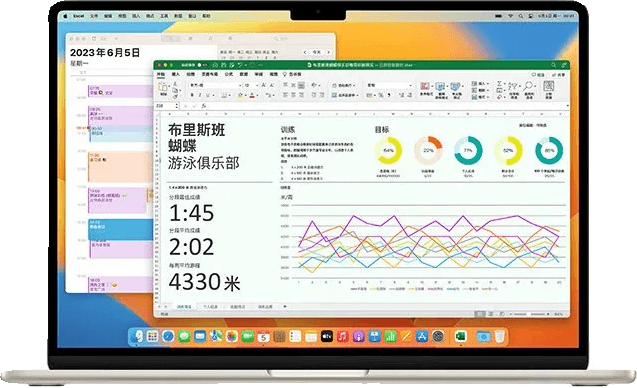Screen dimensions: 637x388
Task: Click the Format as Table icon
Action: tap(440, 87)
